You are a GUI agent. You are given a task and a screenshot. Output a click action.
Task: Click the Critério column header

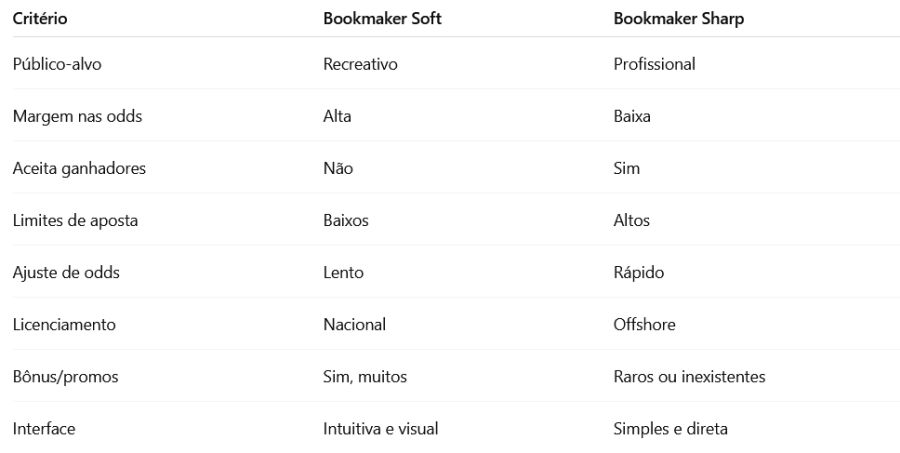click(40, 18)
